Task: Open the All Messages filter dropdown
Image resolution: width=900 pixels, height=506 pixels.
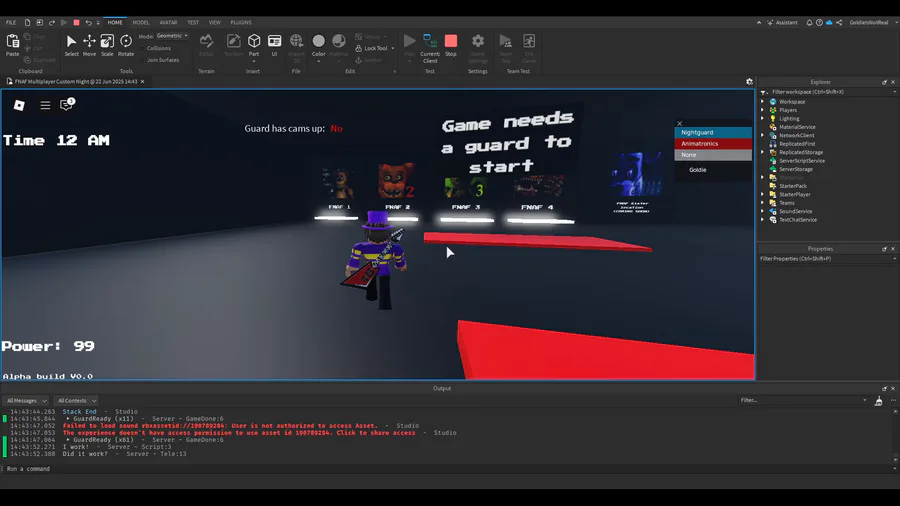Action: (x=26, y=400)
